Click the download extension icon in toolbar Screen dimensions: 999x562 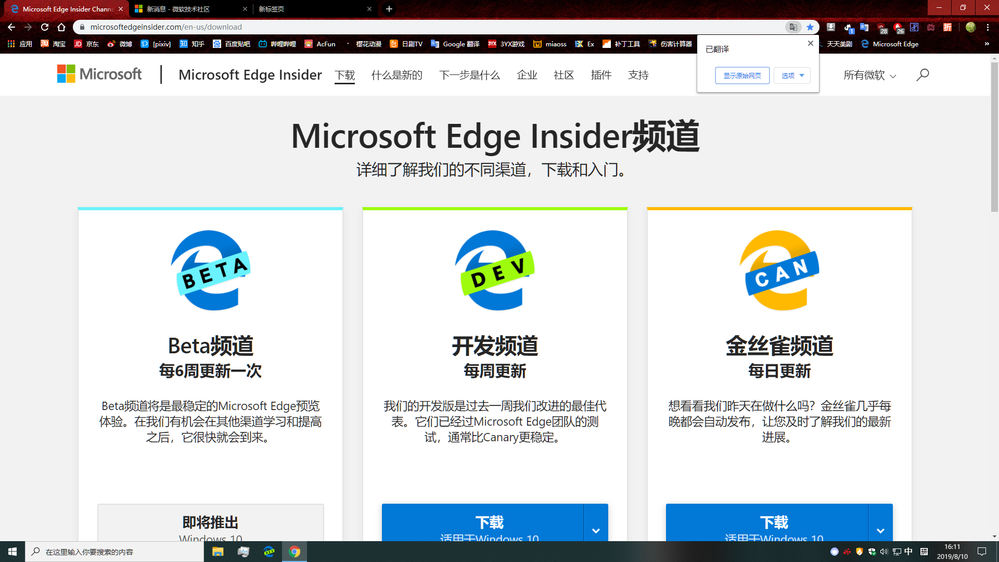pyautogui.click(x=831, y=27)
